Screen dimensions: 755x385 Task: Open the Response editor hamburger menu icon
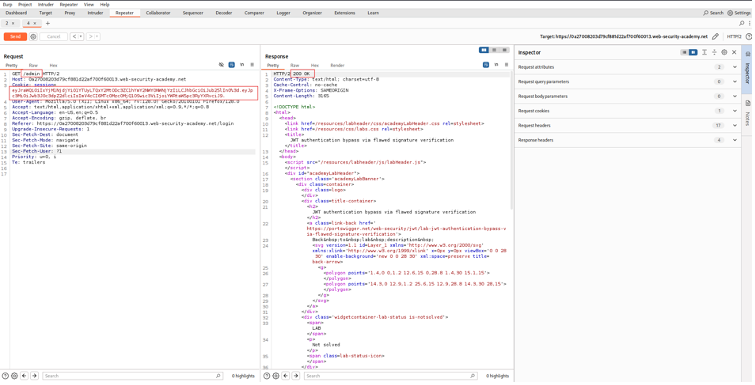[507, 64]
